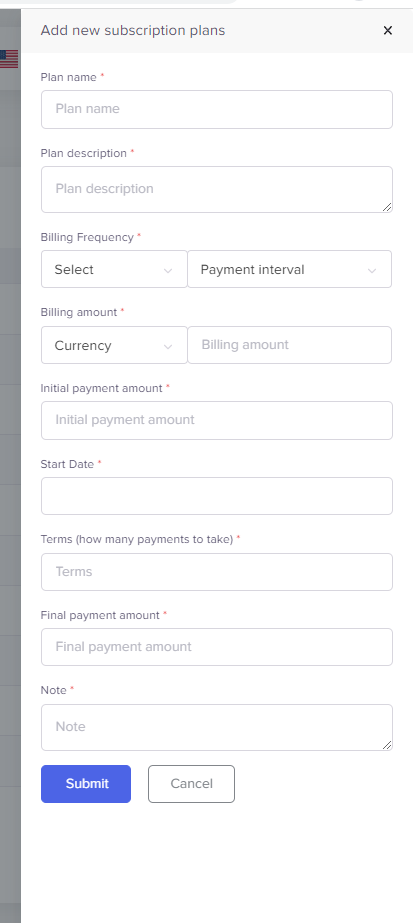Viewport: 413px width, 923px height.
Task: Open the Billing Frequency Select dropdown
Action: (x=114, y=270)
